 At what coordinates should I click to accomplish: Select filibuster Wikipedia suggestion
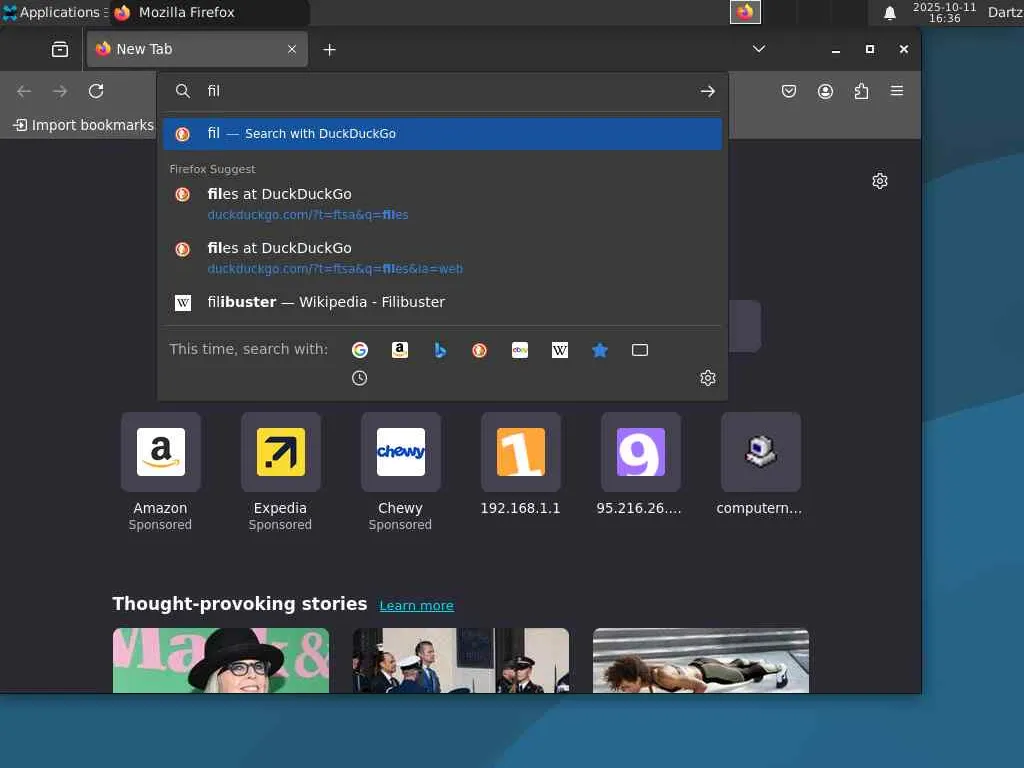click(x=443, y=302)
